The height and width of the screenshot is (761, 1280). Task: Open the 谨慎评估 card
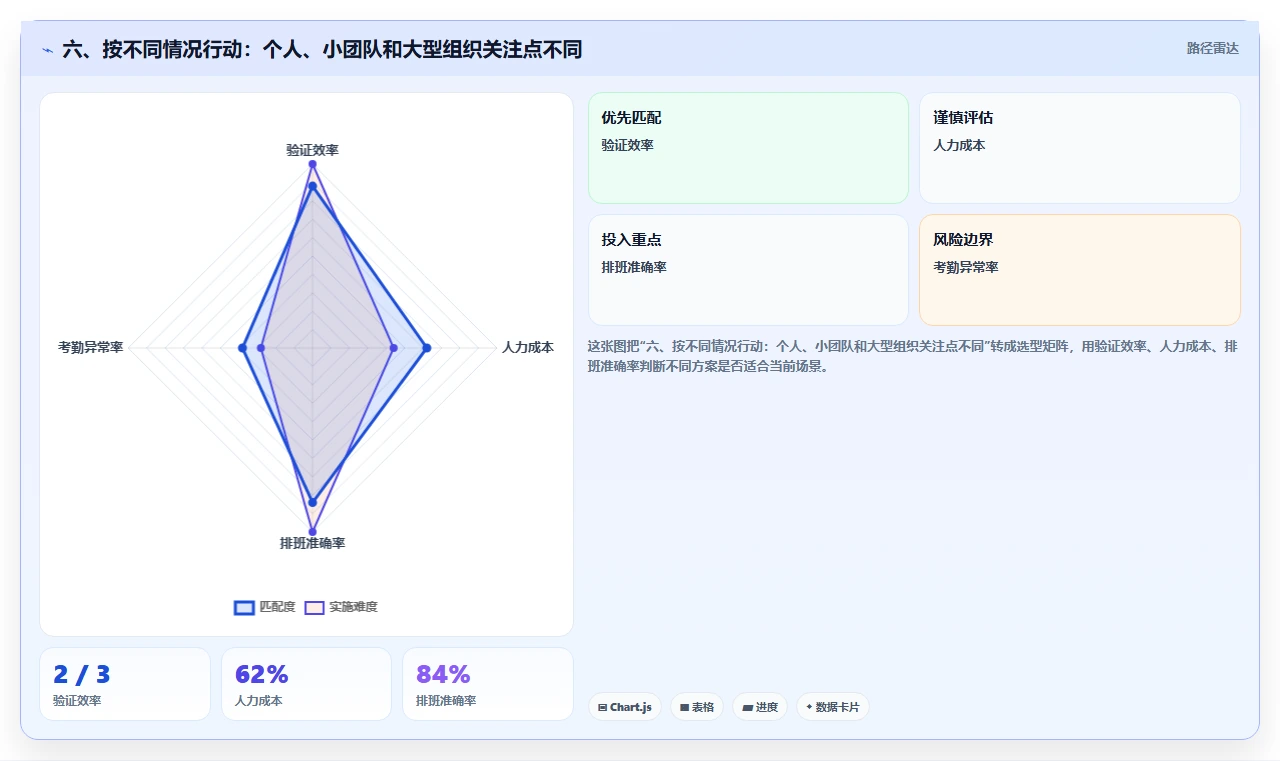1080,148
